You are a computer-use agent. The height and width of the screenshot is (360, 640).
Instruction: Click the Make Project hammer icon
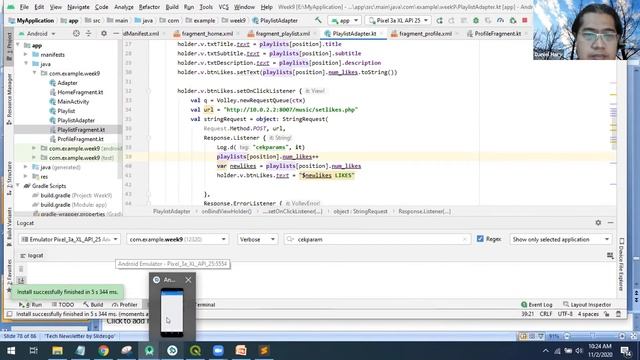coord(318,20)
